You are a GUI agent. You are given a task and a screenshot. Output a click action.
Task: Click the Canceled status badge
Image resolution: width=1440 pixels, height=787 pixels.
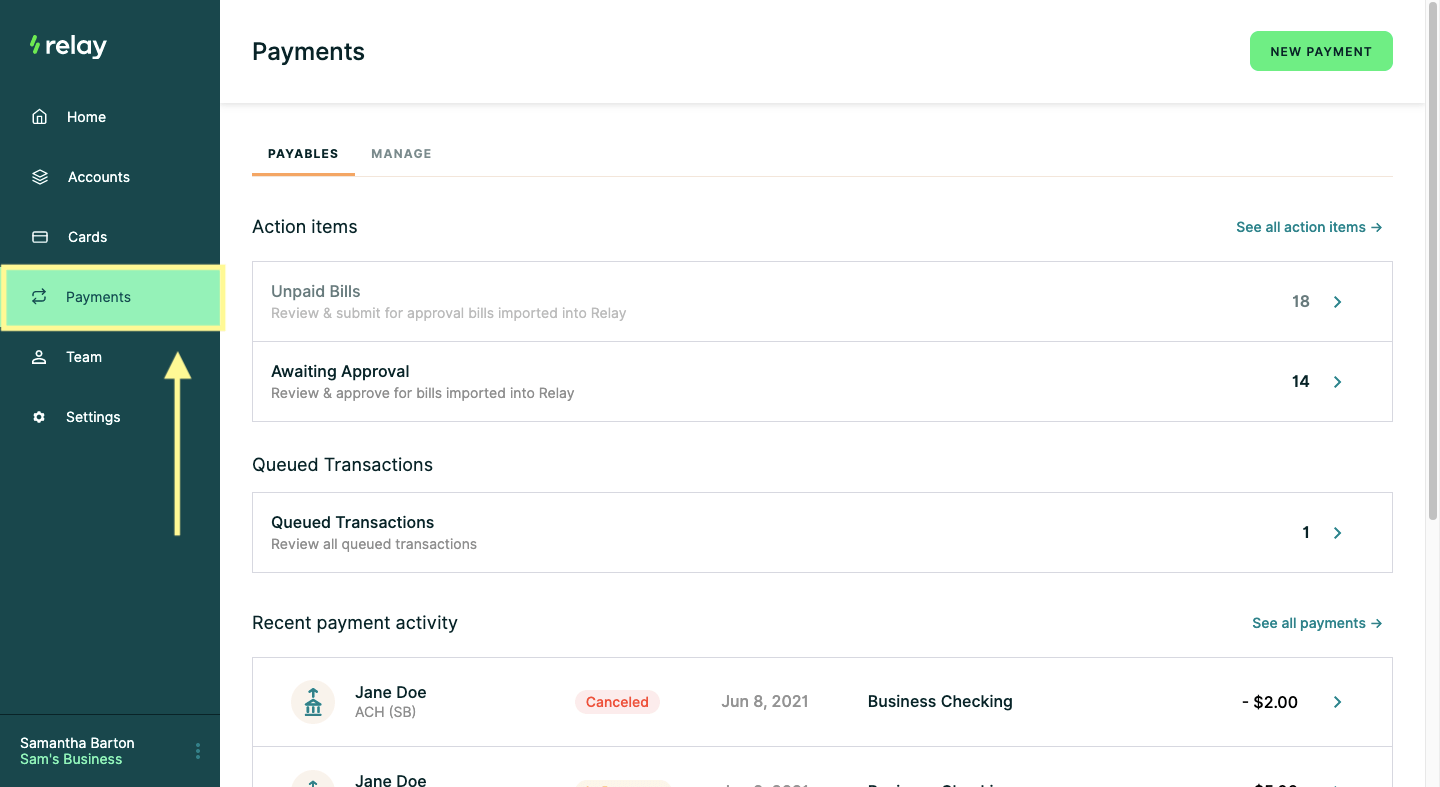point(617,701)
